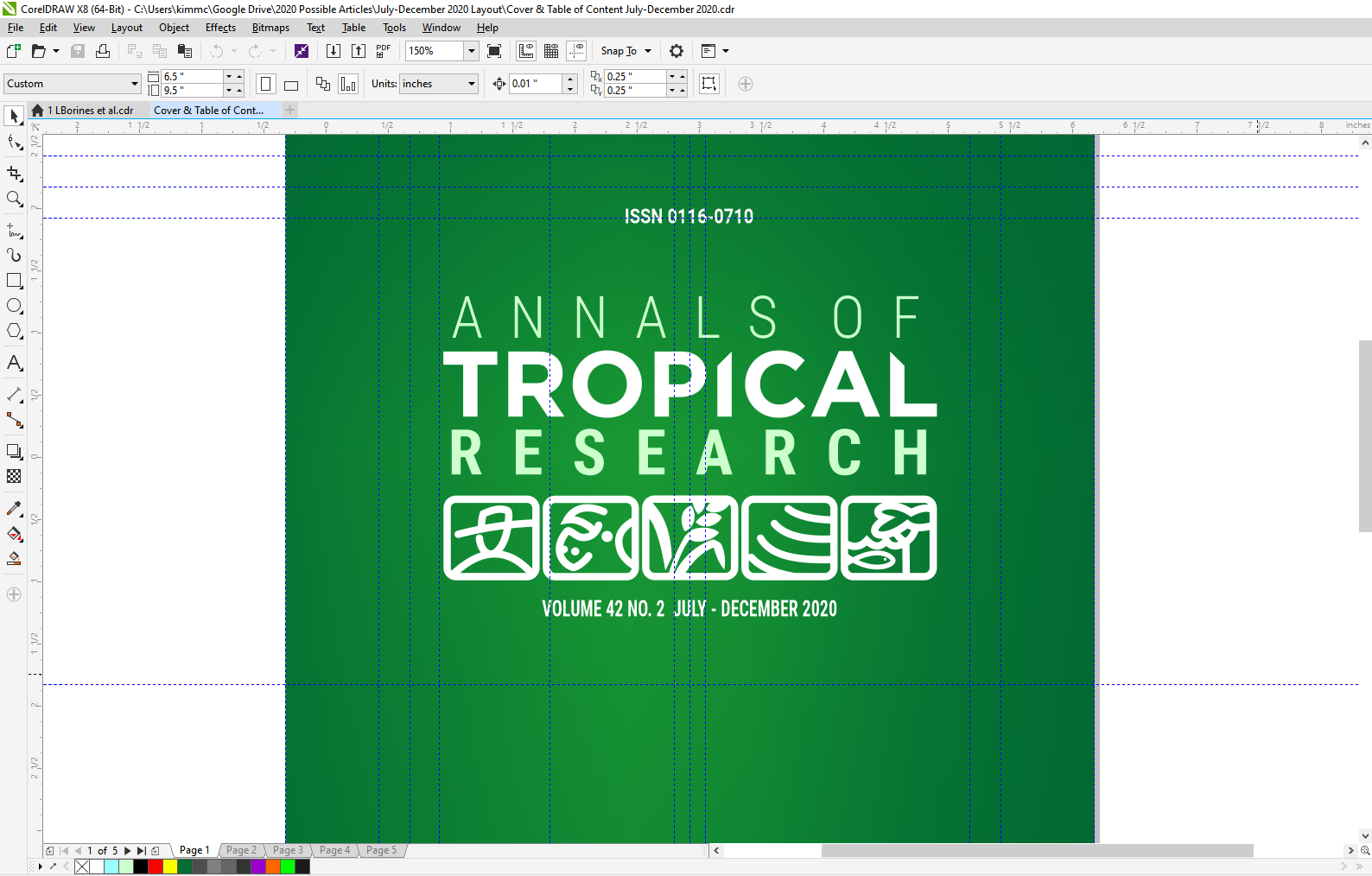Viewport: 1372px width, 876px height.
Task: Select the Zoom tool in the toolbox
Action: [x=14, y=200]
